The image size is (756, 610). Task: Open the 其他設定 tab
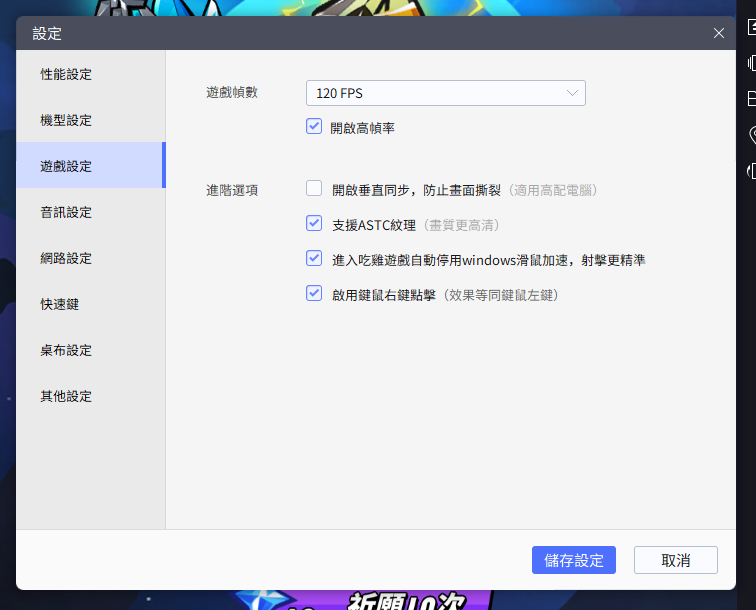click(91, 396)
